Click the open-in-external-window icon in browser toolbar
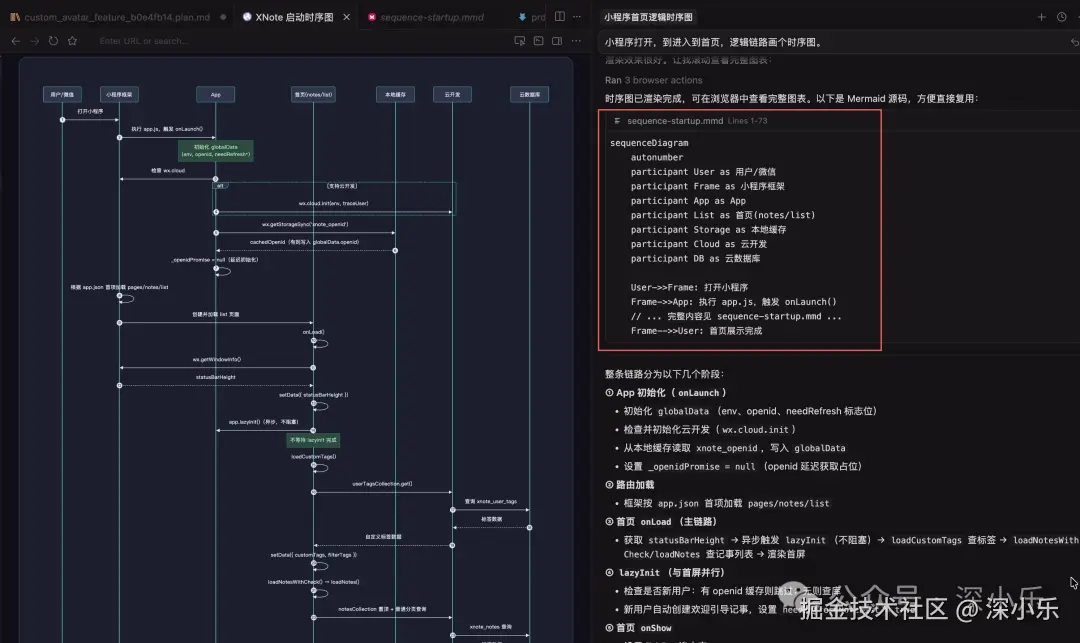 coord(539,40)
